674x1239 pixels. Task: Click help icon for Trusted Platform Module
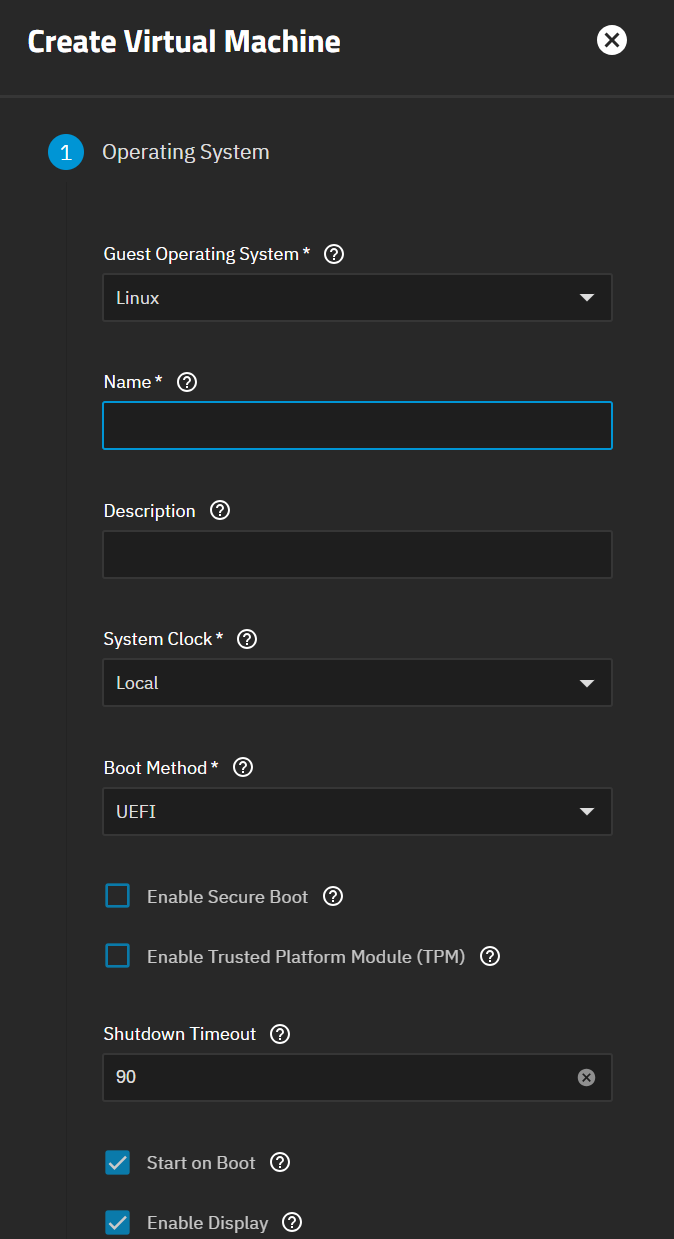tap(490, 956)
